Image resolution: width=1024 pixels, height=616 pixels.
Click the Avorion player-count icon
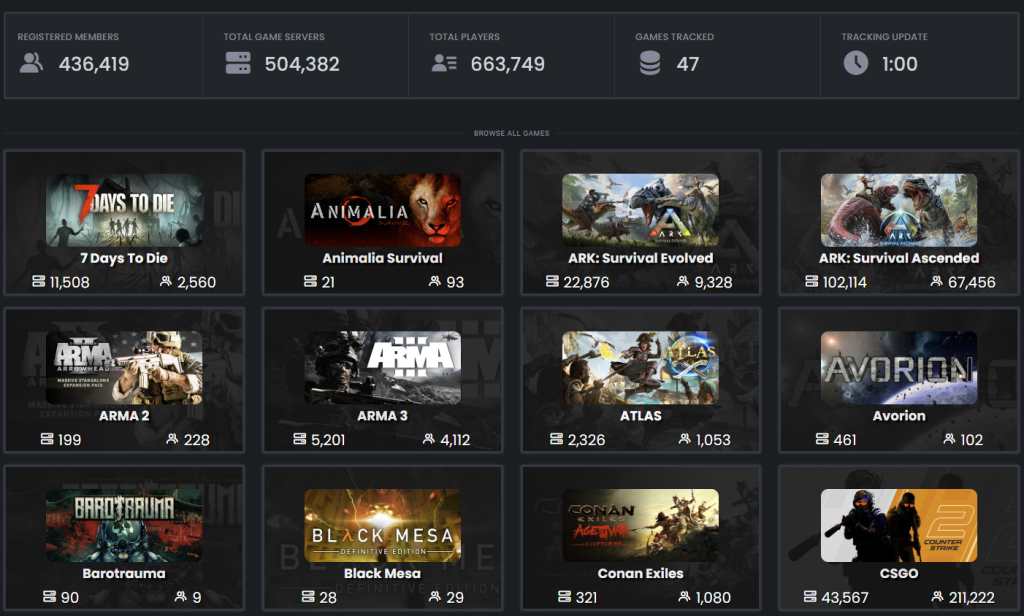point(950,438)
